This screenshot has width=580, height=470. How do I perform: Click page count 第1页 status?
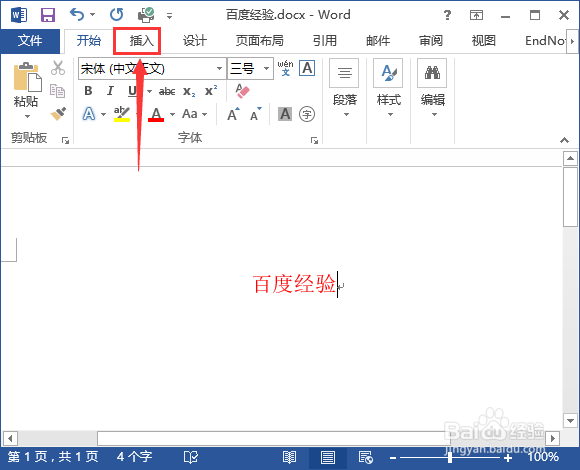pos(53,457)
